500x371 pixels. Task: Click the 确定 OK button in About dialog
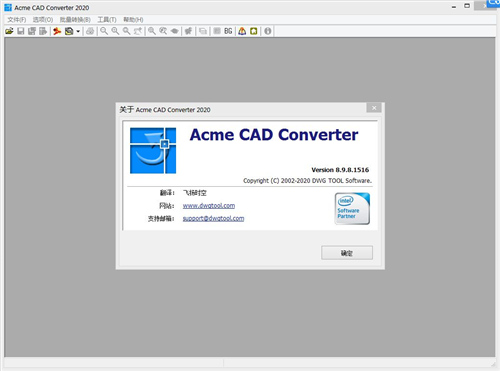(347, 253)
